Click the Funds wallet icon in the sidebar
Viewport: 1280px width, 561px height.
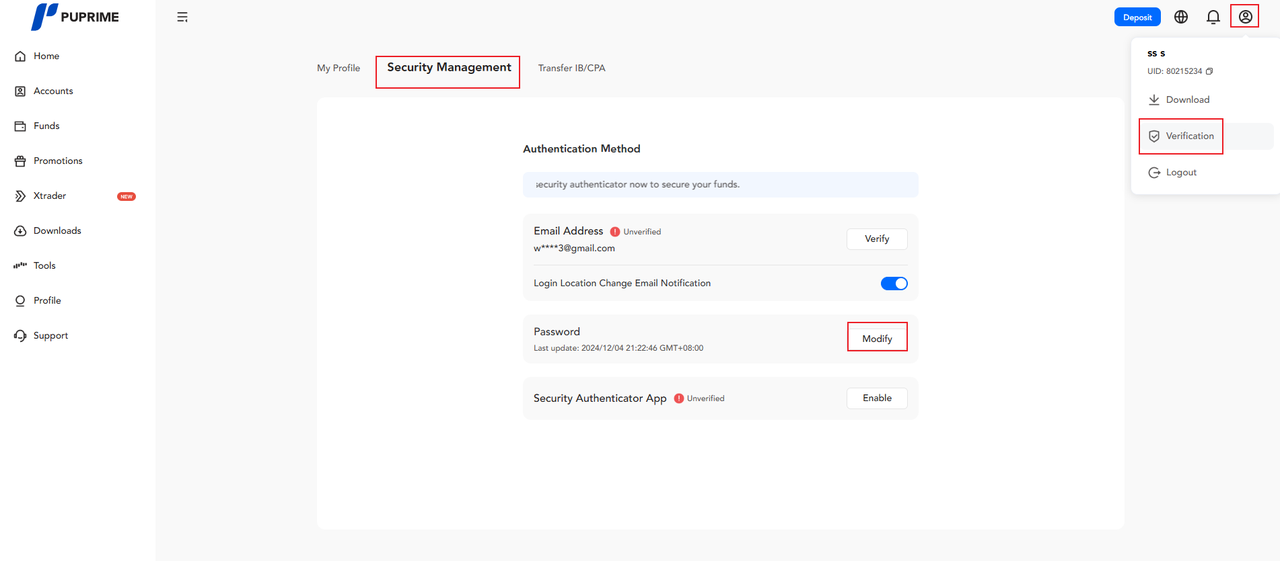[20, 126]
